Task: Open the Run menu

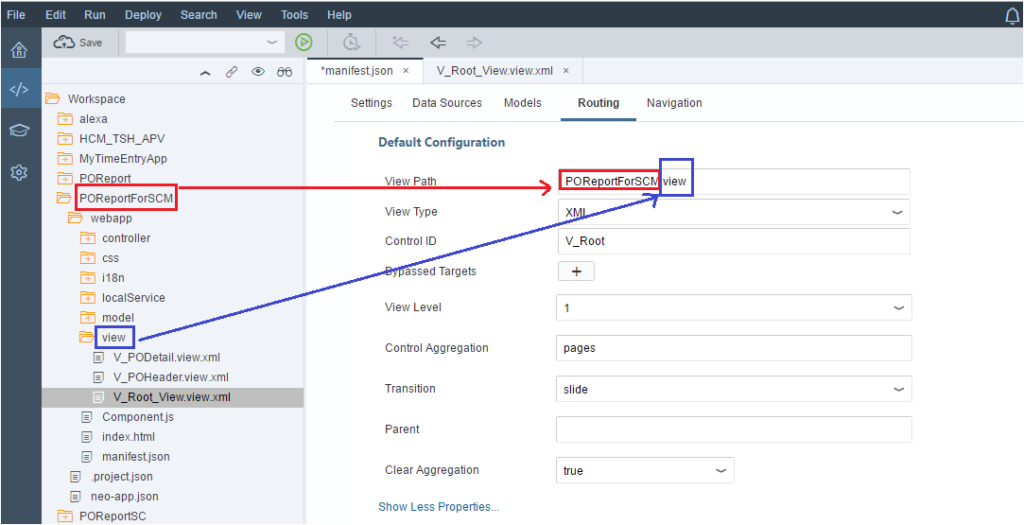Action: (x=95, y=14)
